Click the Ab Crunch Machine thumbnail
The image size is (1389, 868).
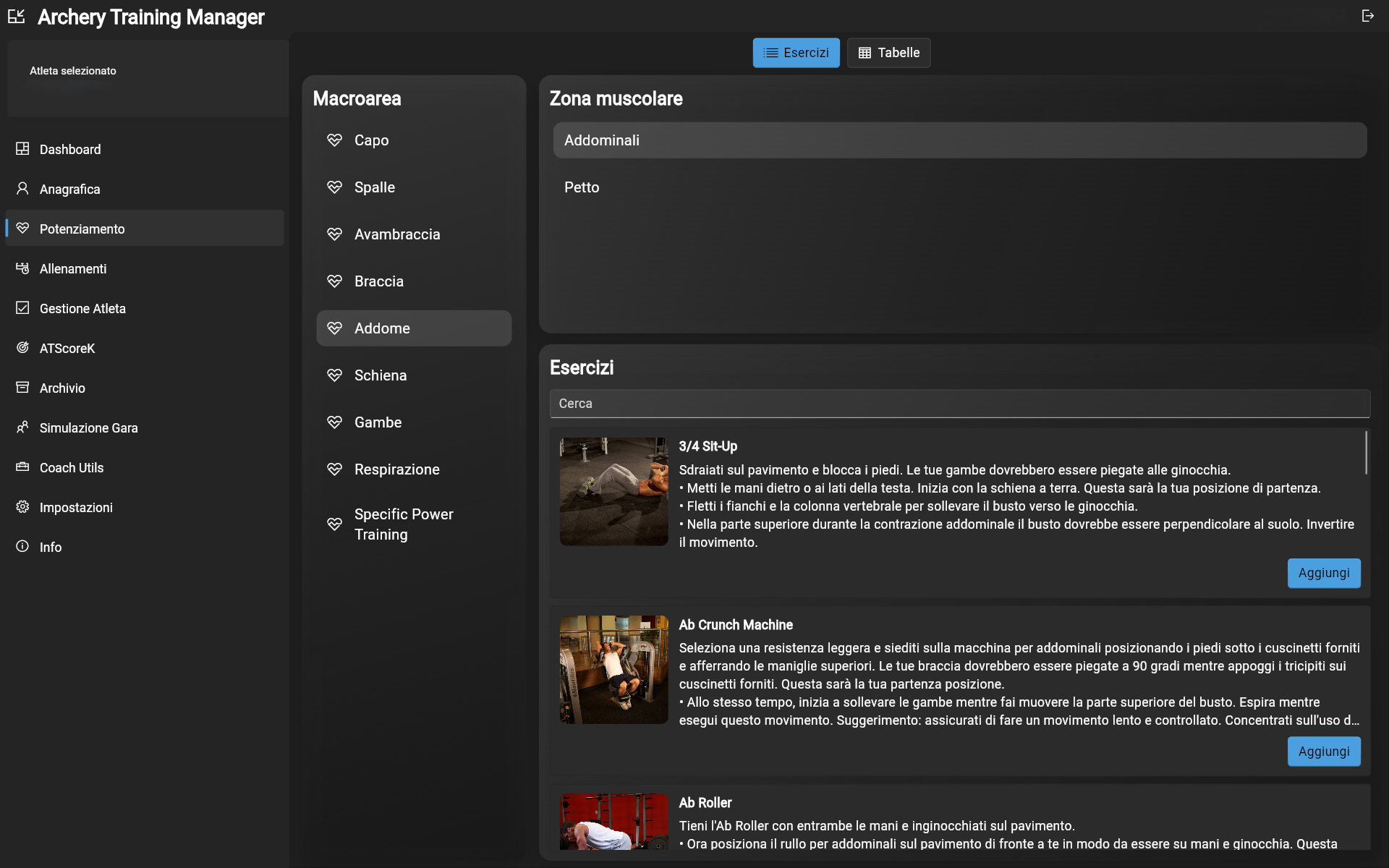[614, 670]
